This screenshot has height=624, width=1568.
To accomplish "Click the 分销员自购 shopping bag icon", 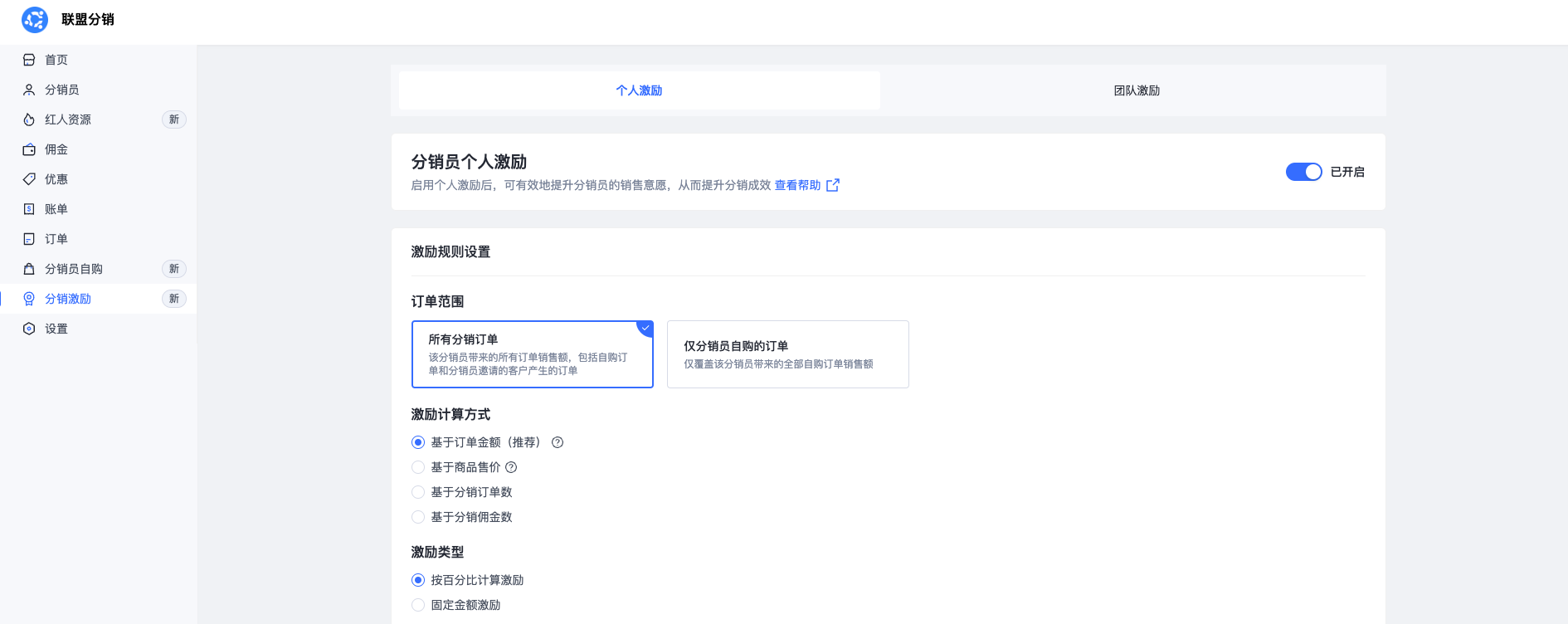I will (29, 269).
